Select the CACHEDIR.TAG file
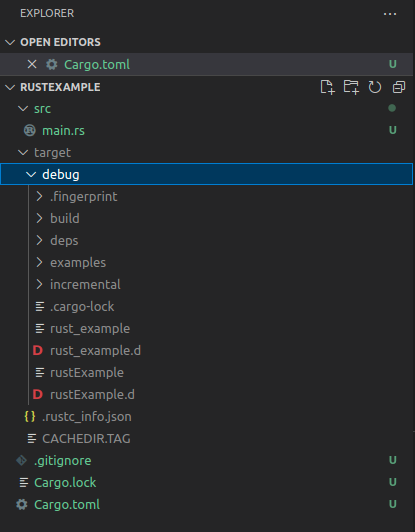Image resolution: width=415 pixels, height=532 pixels. click(207, 438)
